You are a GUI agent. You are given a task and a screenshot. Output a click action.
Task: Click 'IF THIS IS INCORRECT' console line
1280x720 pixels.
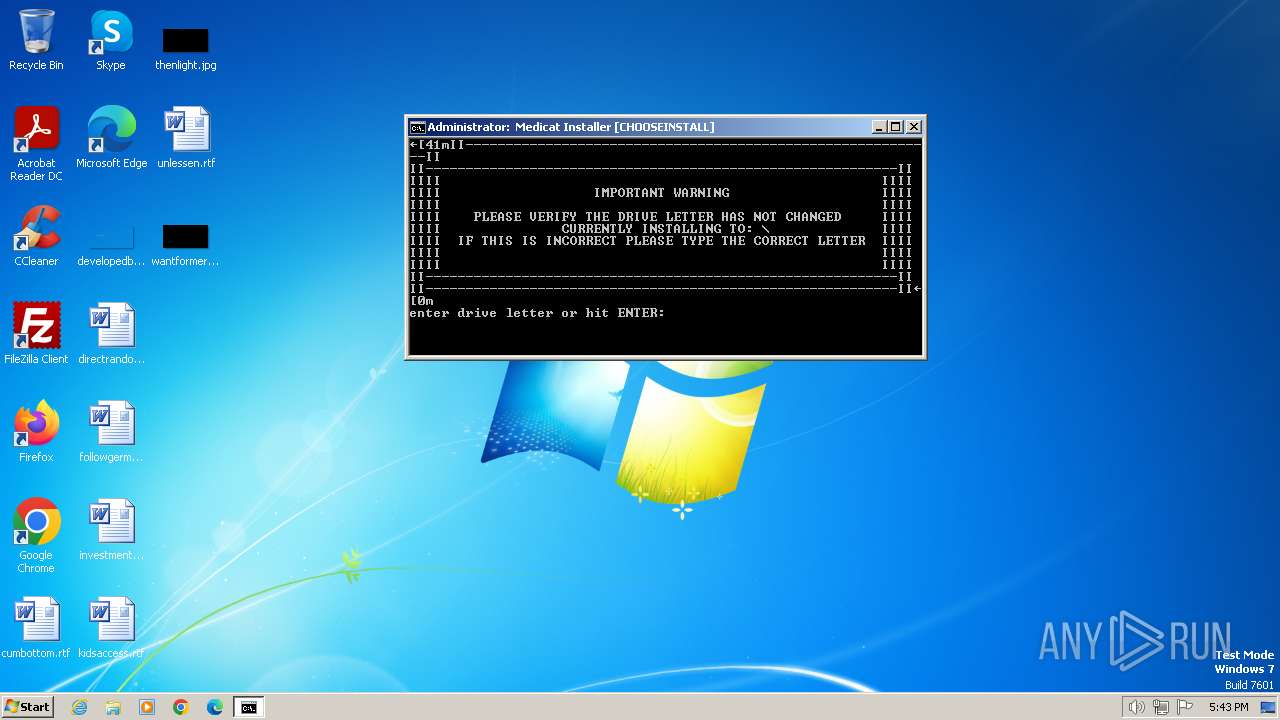662,240
